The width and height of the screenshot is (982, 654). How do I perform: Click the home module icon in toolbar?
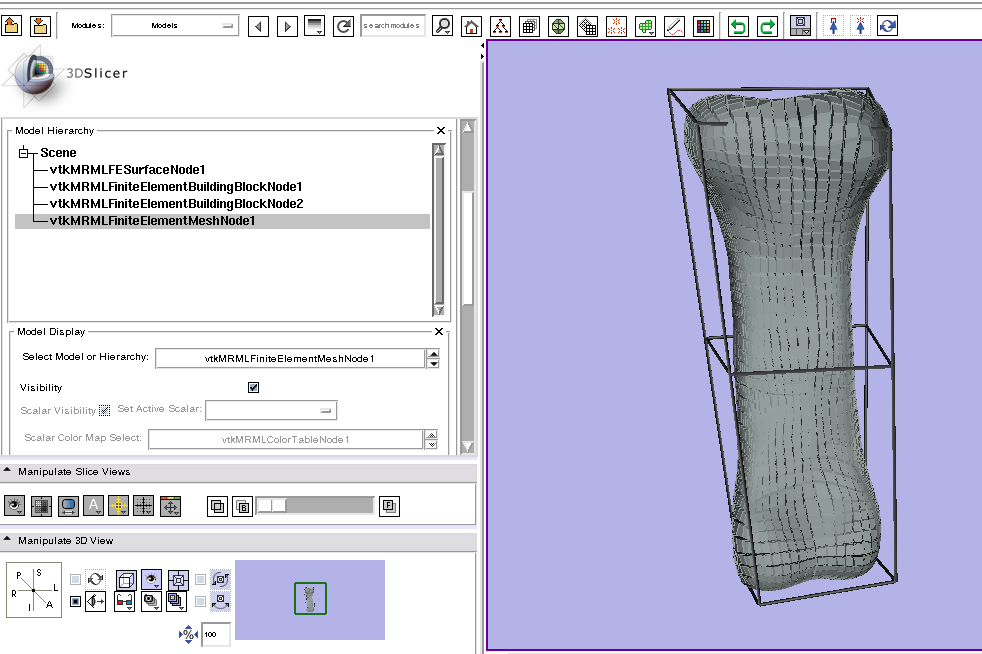[471, 26]
